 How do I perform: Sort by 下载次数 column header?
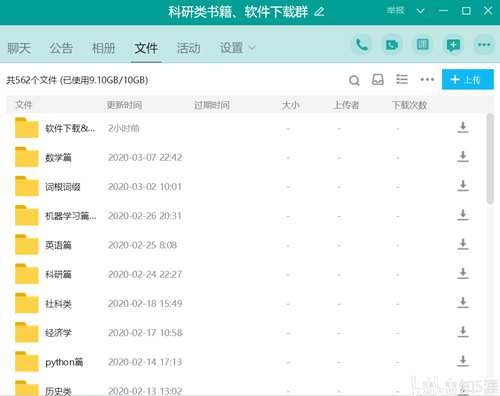(x=409, y=105)
